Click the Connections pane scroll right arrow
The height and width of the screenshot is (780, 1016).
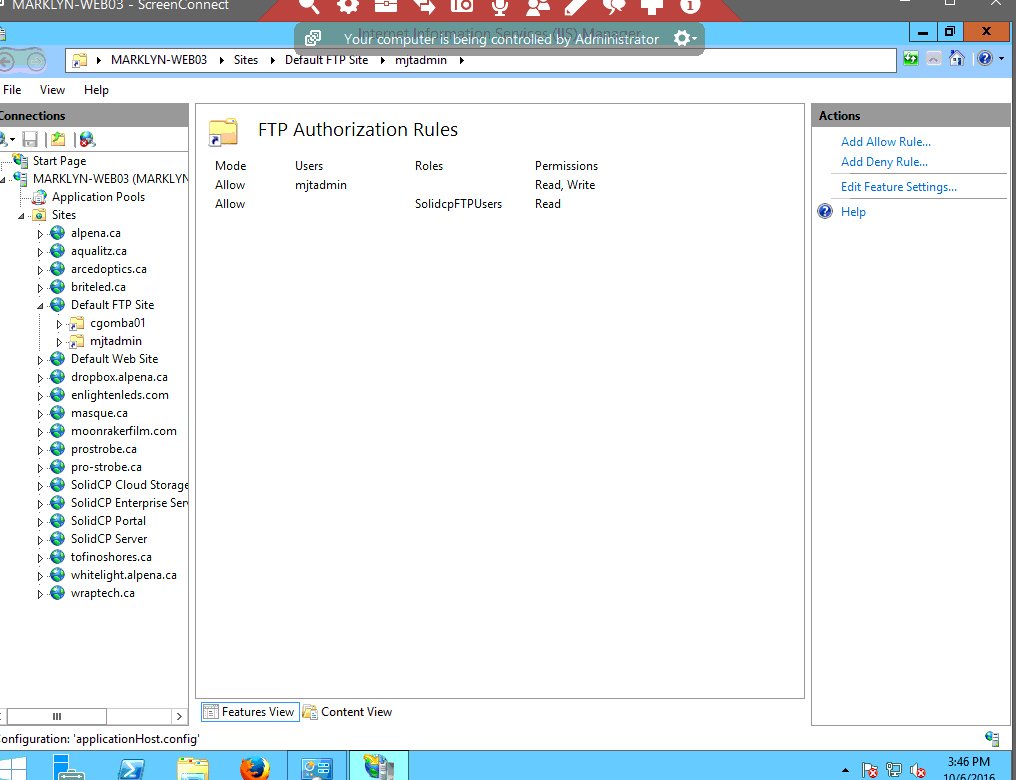pyautogui.click(x=179, y=717)
